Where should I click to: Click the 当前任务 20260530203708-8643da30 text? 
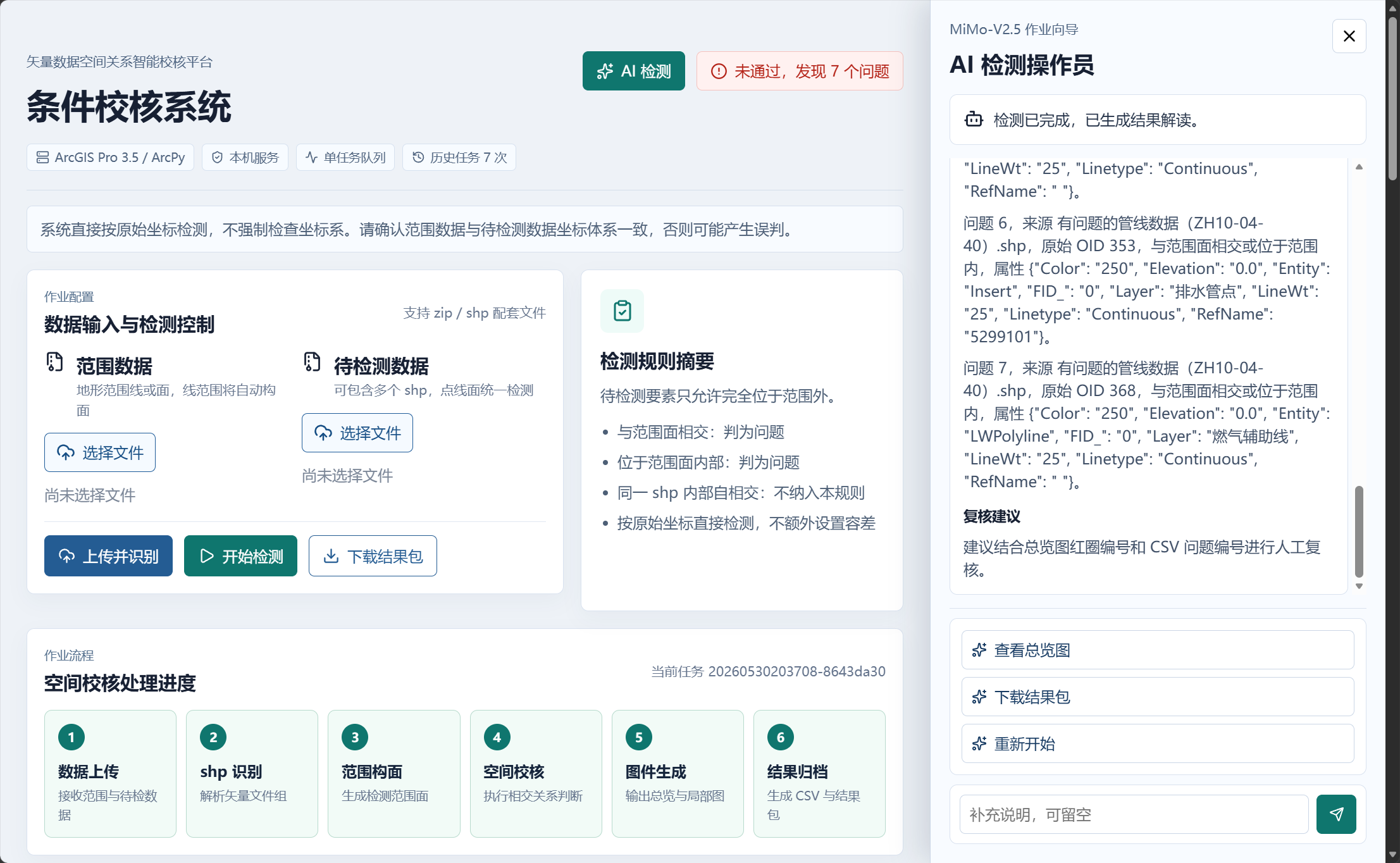tap(768, 671)
